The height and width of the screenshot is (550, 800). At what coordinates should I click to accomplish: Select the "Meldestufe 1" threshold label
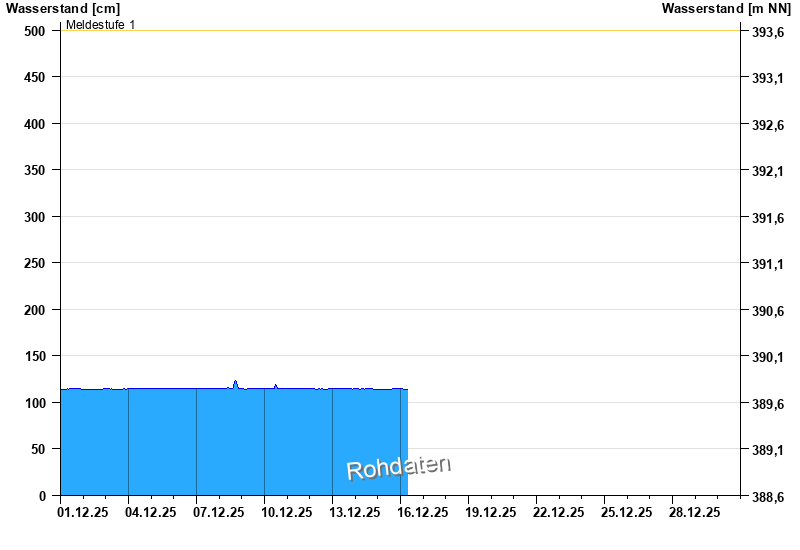click(x=100, y=24)
